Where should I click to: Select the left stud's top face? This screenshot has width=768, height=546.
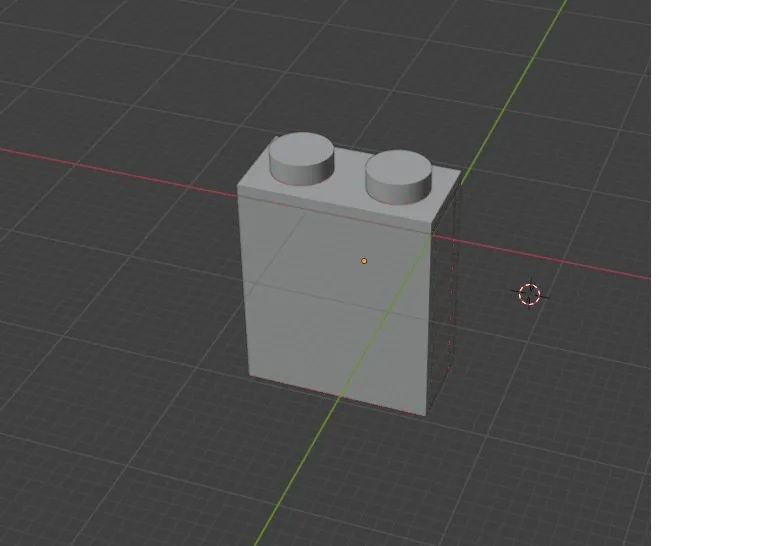coord(301,149)
